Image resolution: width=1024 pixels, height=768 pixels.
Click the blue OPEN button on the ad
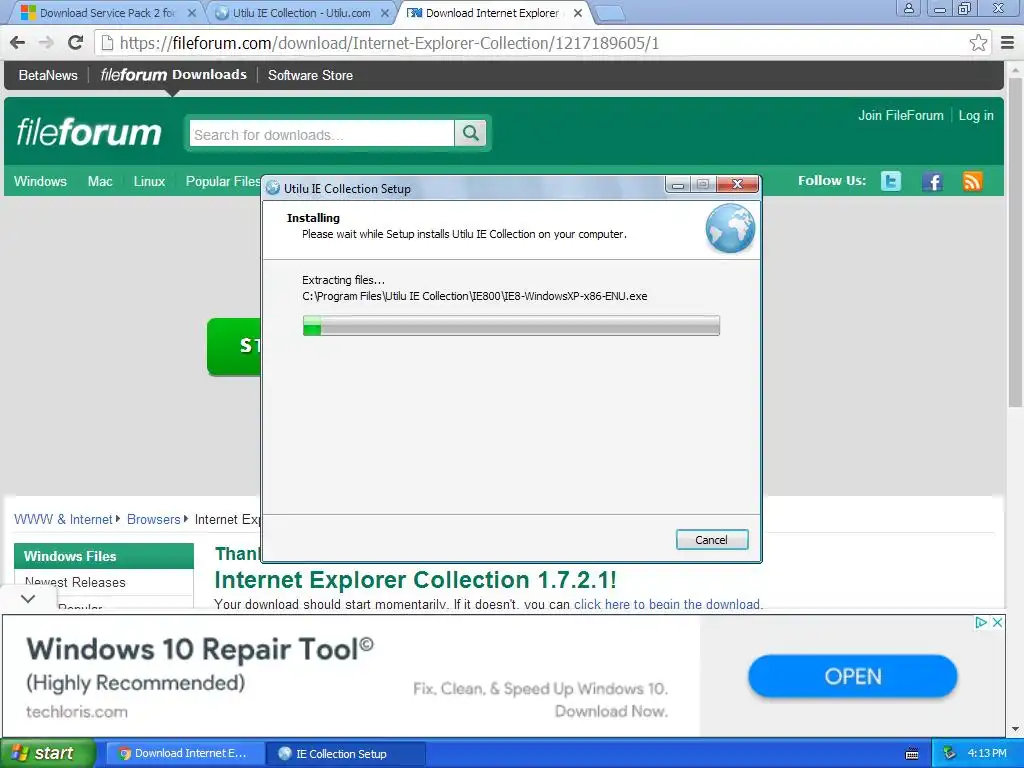(x=852, y=677)
